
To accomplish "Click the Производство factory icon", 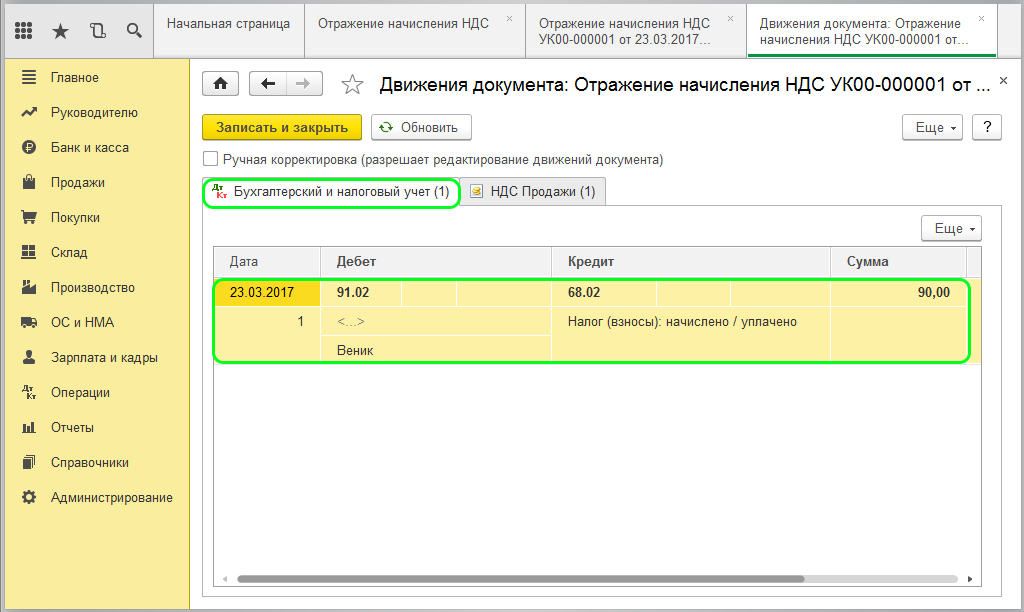I will click(29, 287).
